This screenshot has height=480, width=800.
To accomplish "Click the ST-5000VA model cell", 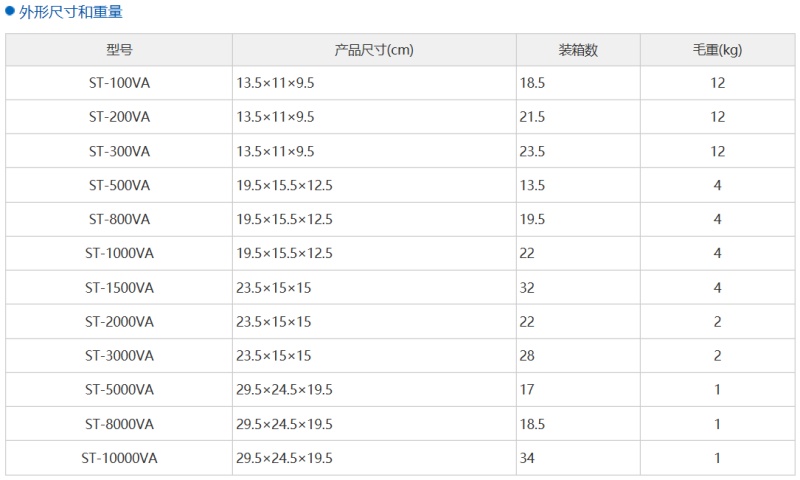I will click(x=119, y=390).
